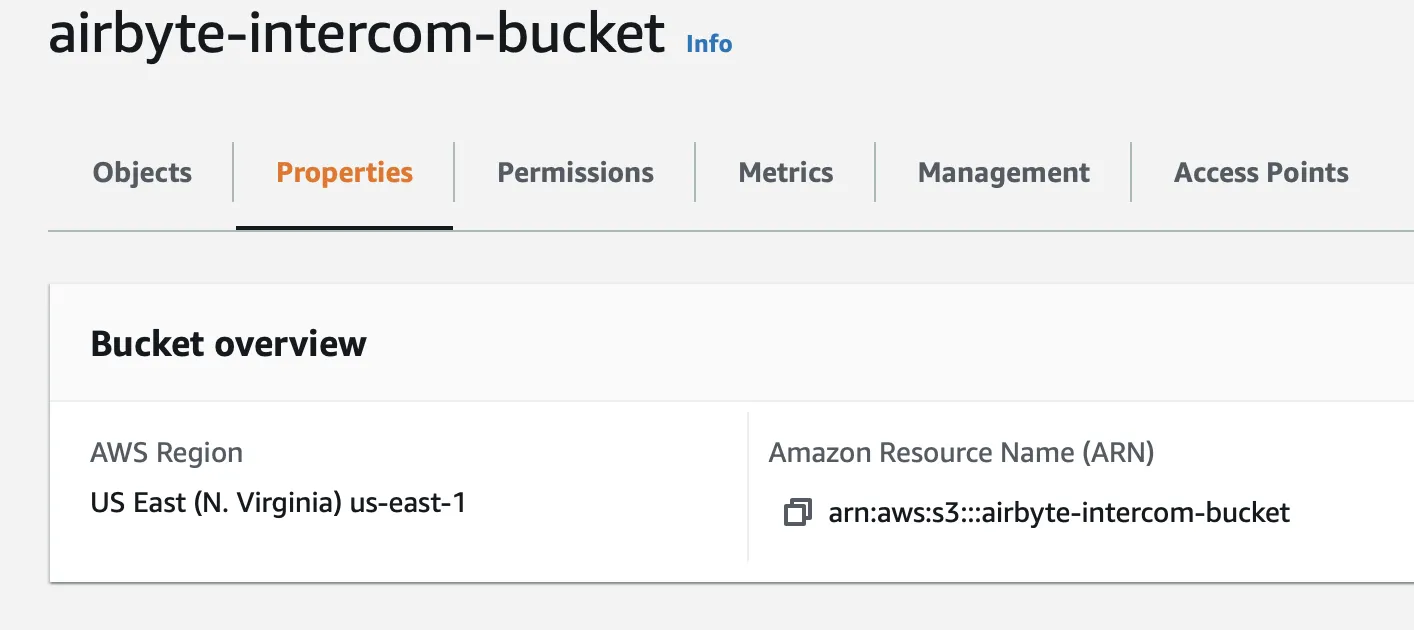Copy the bucket ARN using the copy icon
Viewport: 1414px width, 630px height.
click(x=797, y=513)
